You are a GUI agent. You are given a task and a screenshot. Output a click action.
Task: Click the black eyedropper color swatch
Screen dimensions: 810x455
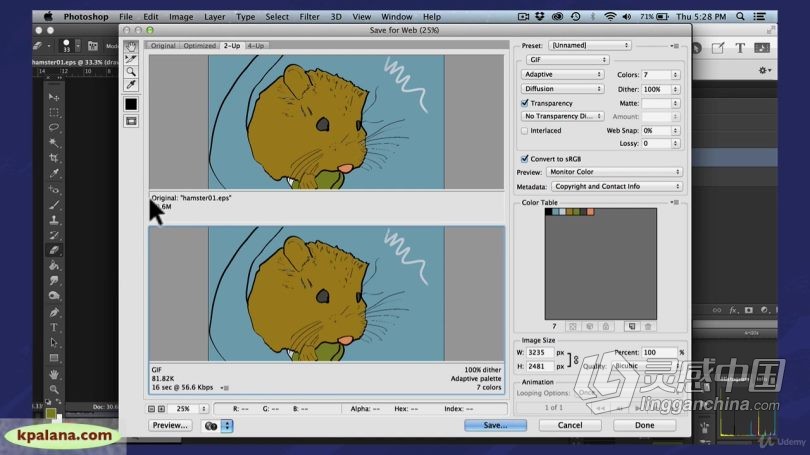click(x=131, y=104)
